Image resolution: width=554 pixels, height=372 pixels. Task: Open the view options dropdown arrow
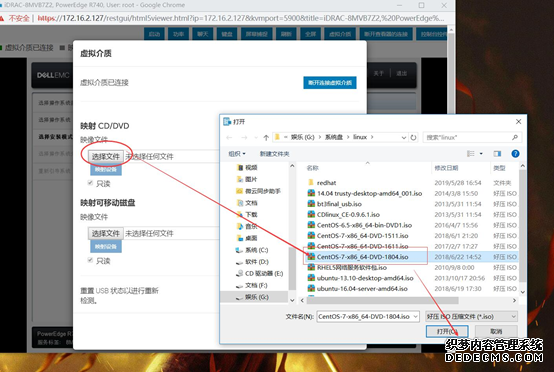(481, 154)
